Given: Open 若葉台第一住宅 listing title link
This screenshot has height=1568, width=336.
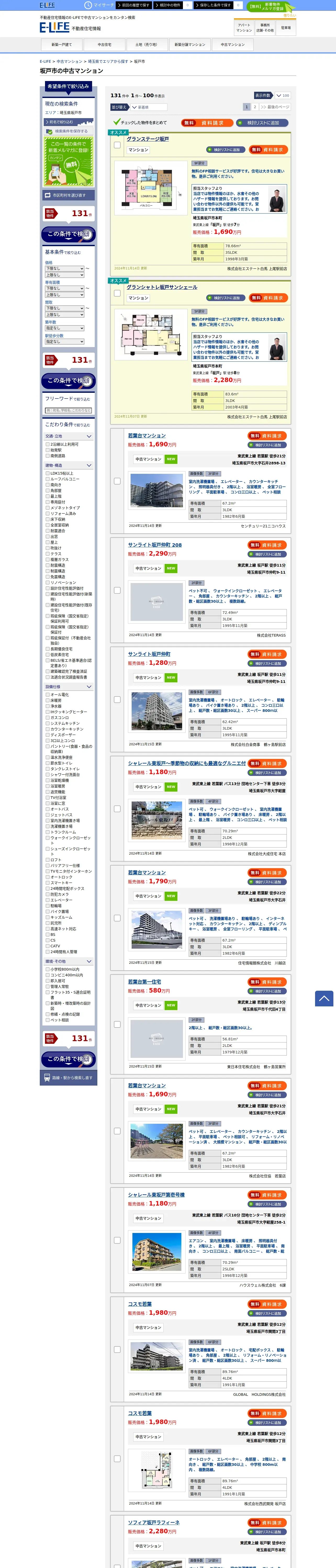Looking at the screenshot, I should [144, 982].
